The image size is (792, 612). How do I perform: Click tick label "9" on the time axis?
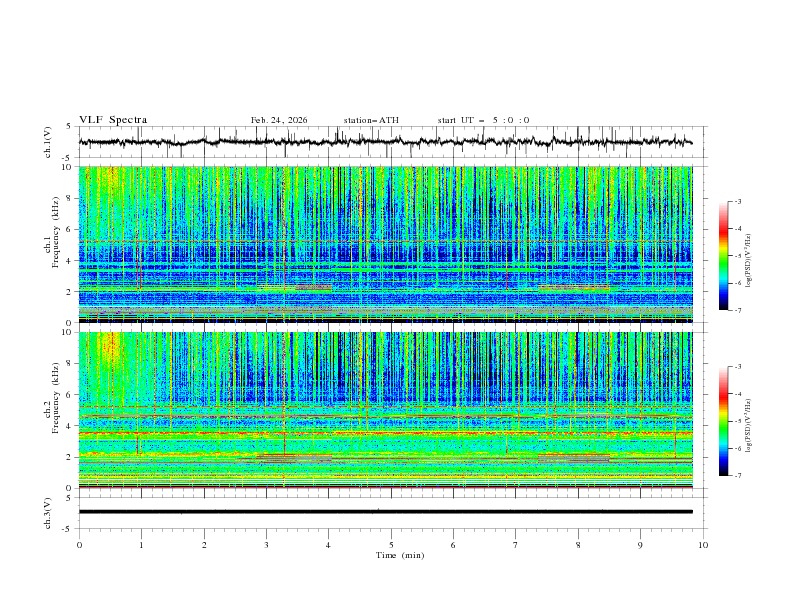tap(640, 545)
